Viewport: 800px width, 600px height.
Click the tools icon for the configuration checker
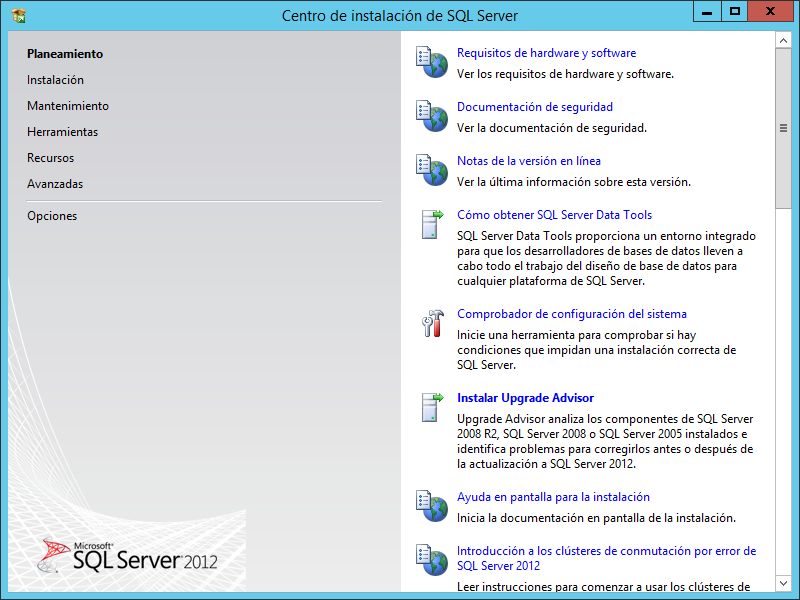431,324
